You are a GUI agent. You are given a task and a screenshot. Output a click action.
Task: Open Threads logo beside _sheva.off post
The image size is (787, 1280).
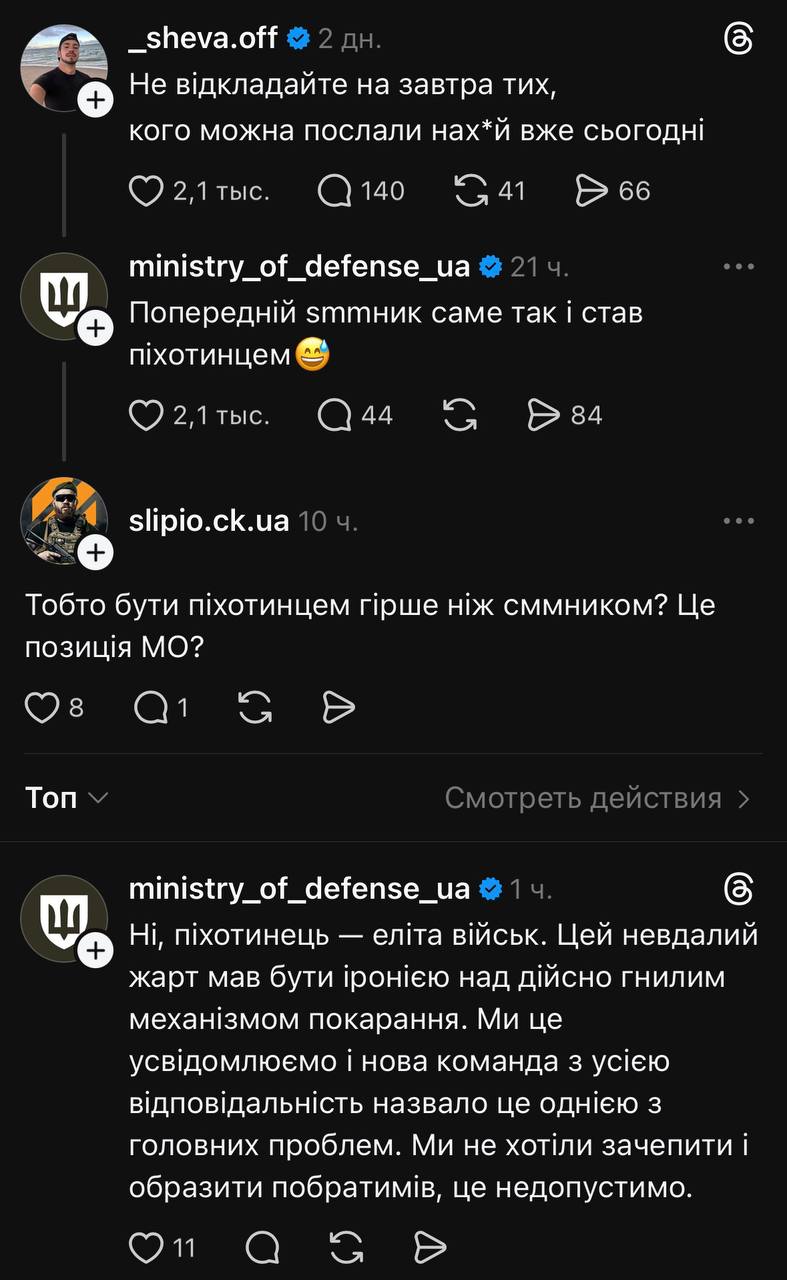pos(738,39)
